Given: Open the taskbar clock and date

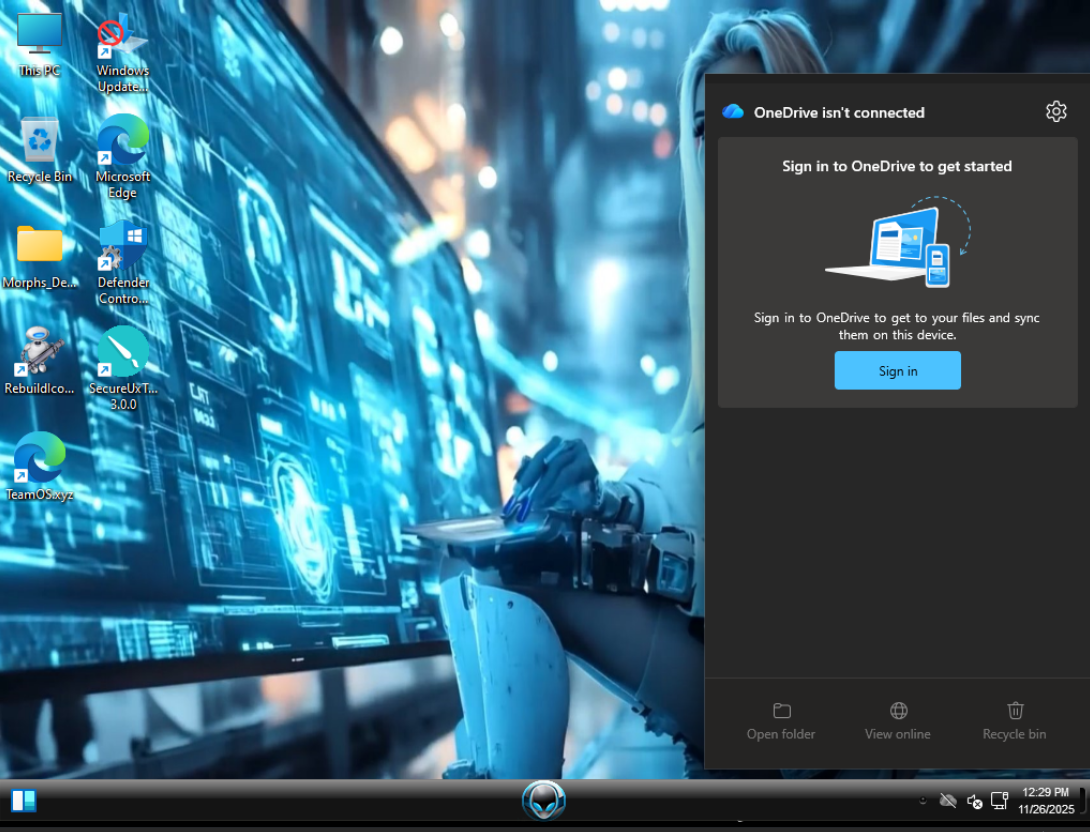Looking at the screenshot, I should pos(1045,800).
